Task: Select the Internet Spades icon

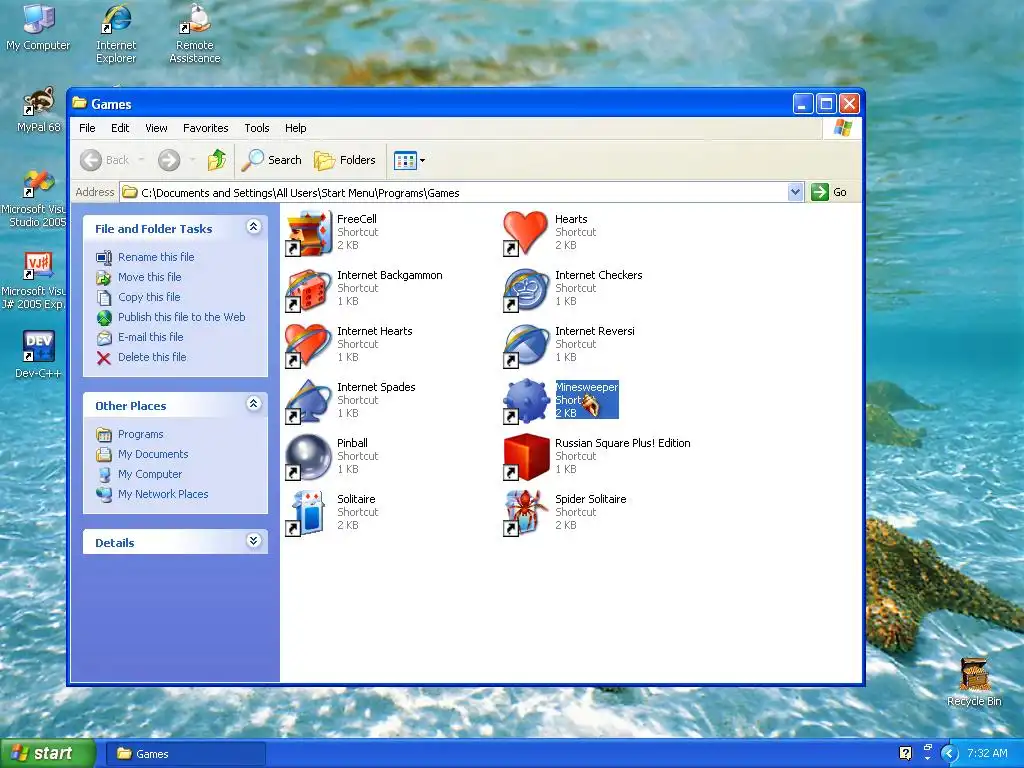Action: click(308, 401)
